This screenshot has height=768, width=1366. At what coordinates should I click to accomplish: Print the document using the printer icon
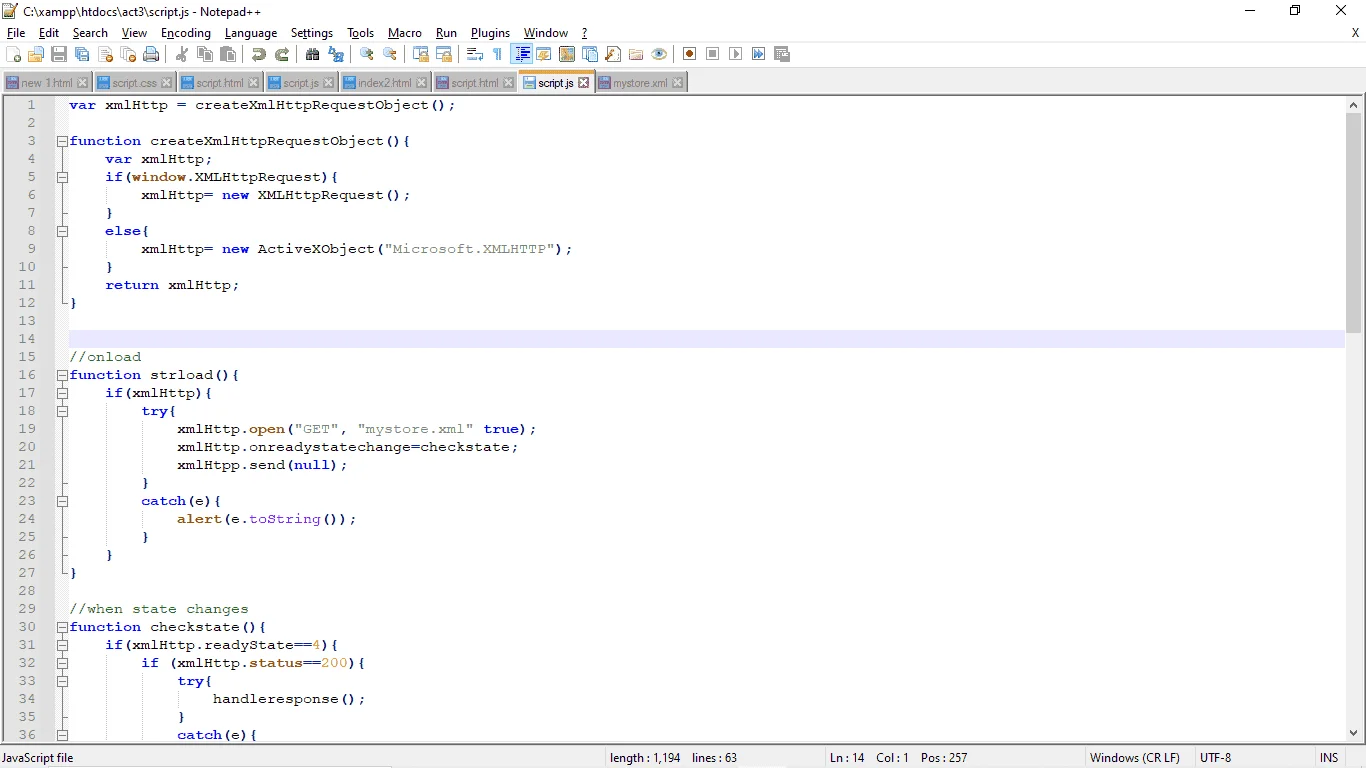pos(151,54)
